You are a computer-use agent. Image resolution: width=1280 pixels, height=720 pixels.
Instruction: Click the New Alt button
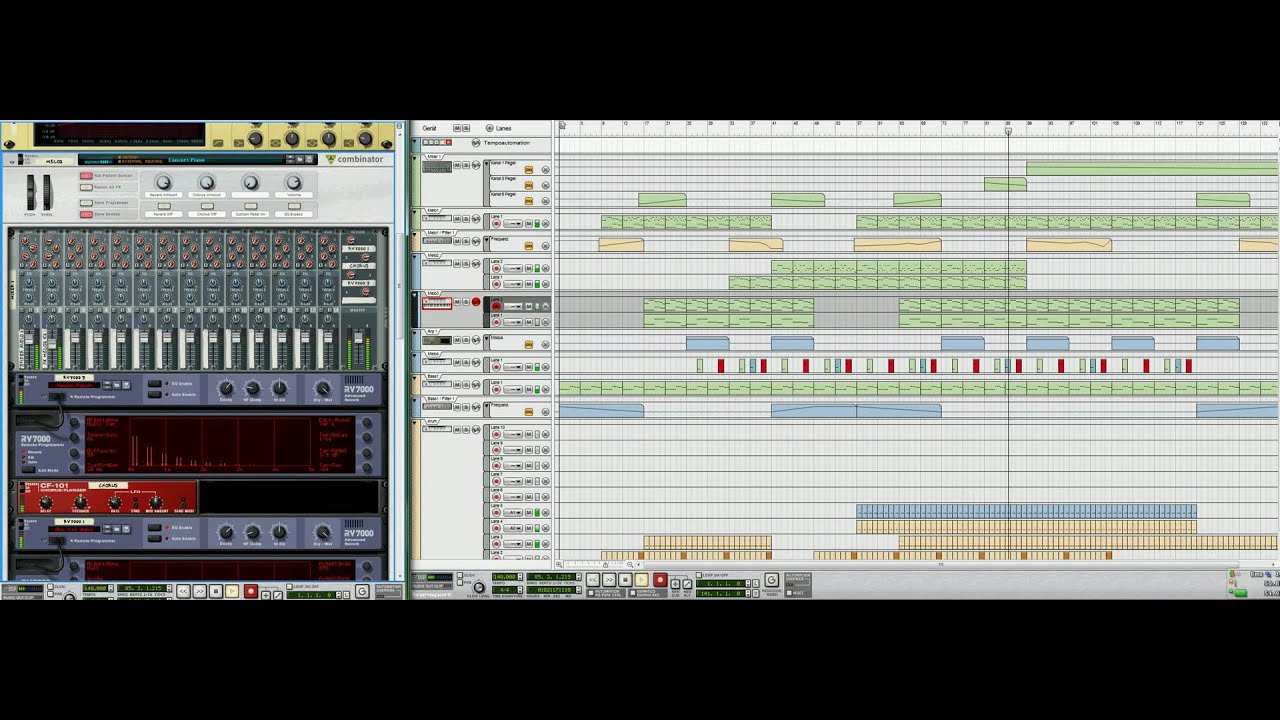coord(687,584)
